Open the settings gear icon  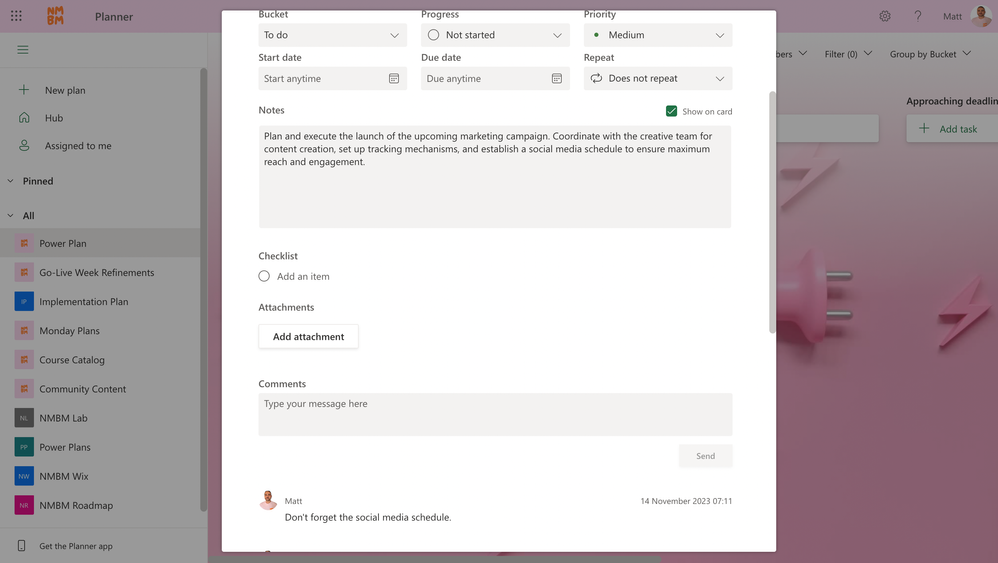885,16
